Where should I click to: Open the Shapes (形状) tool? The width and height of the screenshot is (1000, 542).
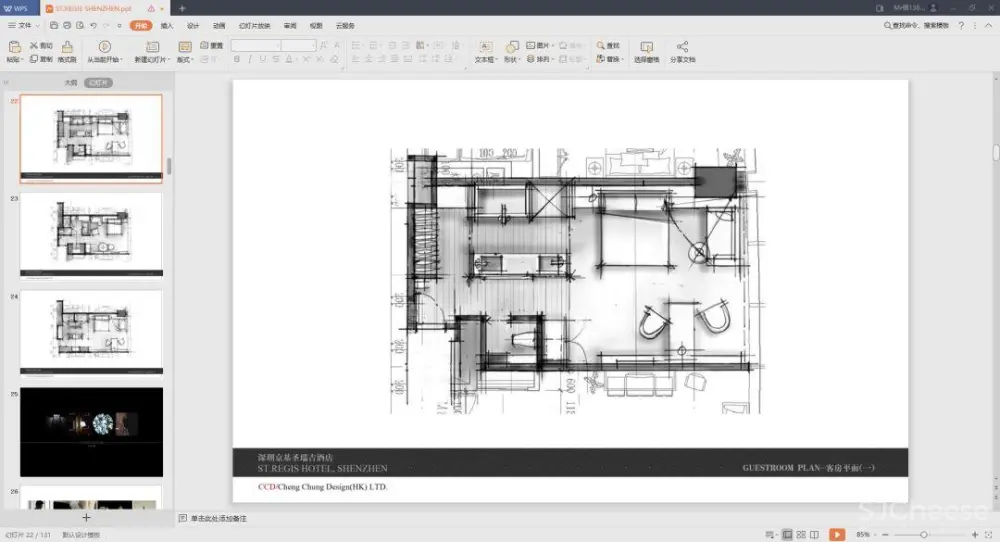511,47
